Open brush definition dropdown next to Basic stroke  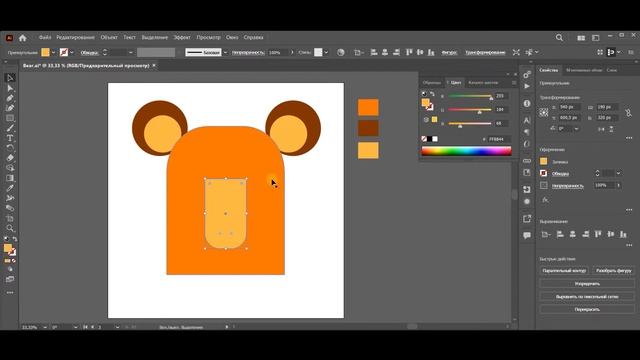(x=225, y=52)
